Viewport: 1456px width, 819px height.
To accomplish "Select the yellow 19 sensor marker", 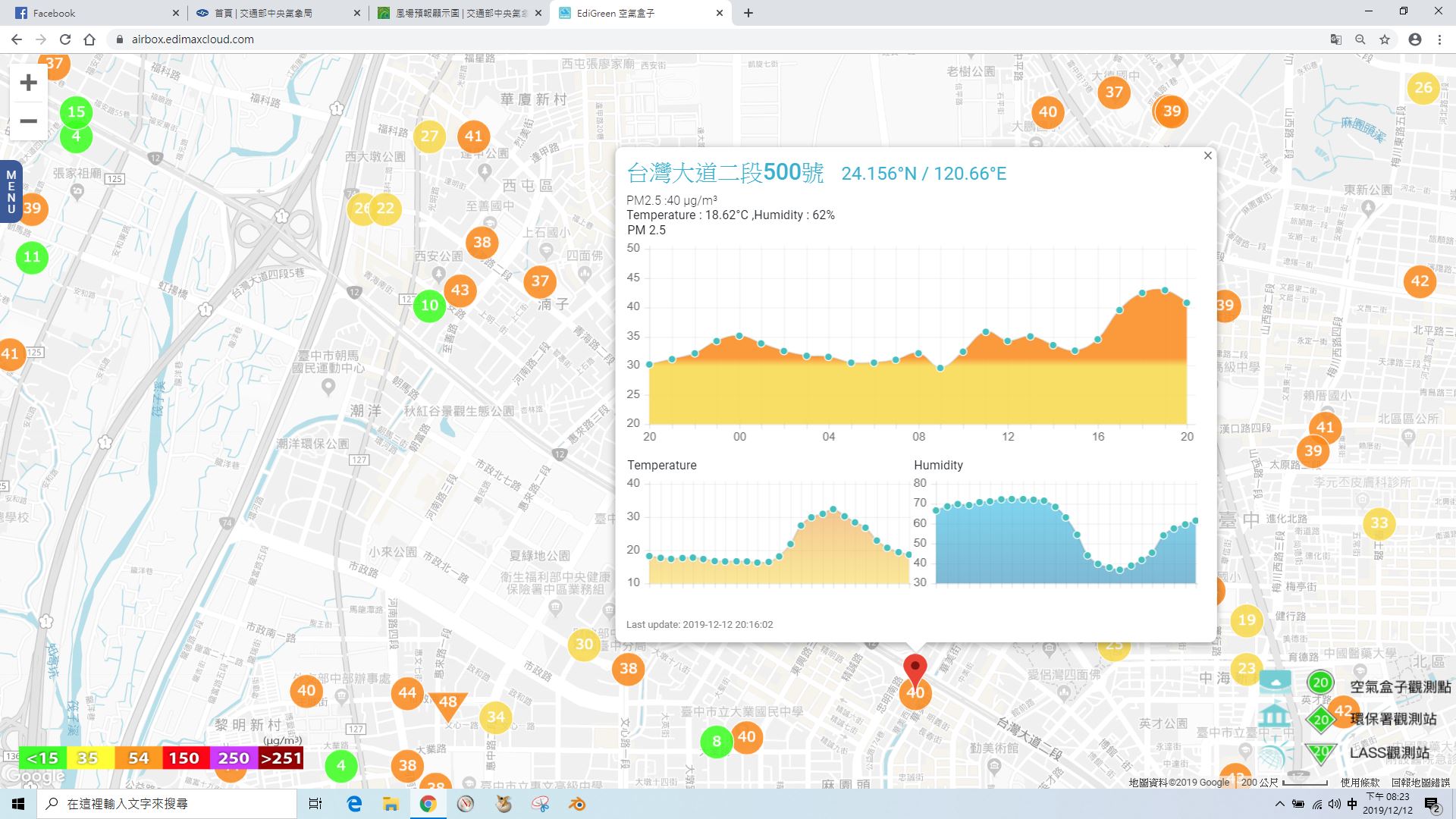I will [x=1247, y=620].
